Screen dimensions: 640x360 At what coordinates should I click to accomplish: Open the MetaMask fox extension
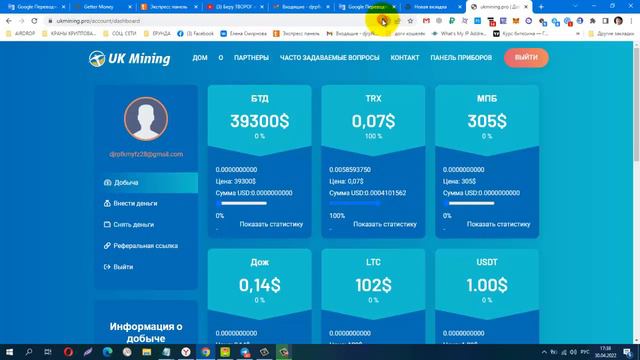[x=516, y=21]
